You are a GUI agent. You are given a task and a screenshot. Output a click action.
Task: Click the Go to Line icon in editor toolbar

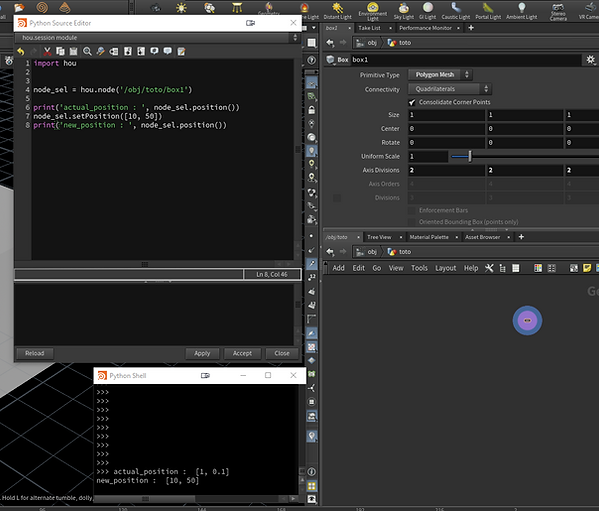(x=114, y=51)
